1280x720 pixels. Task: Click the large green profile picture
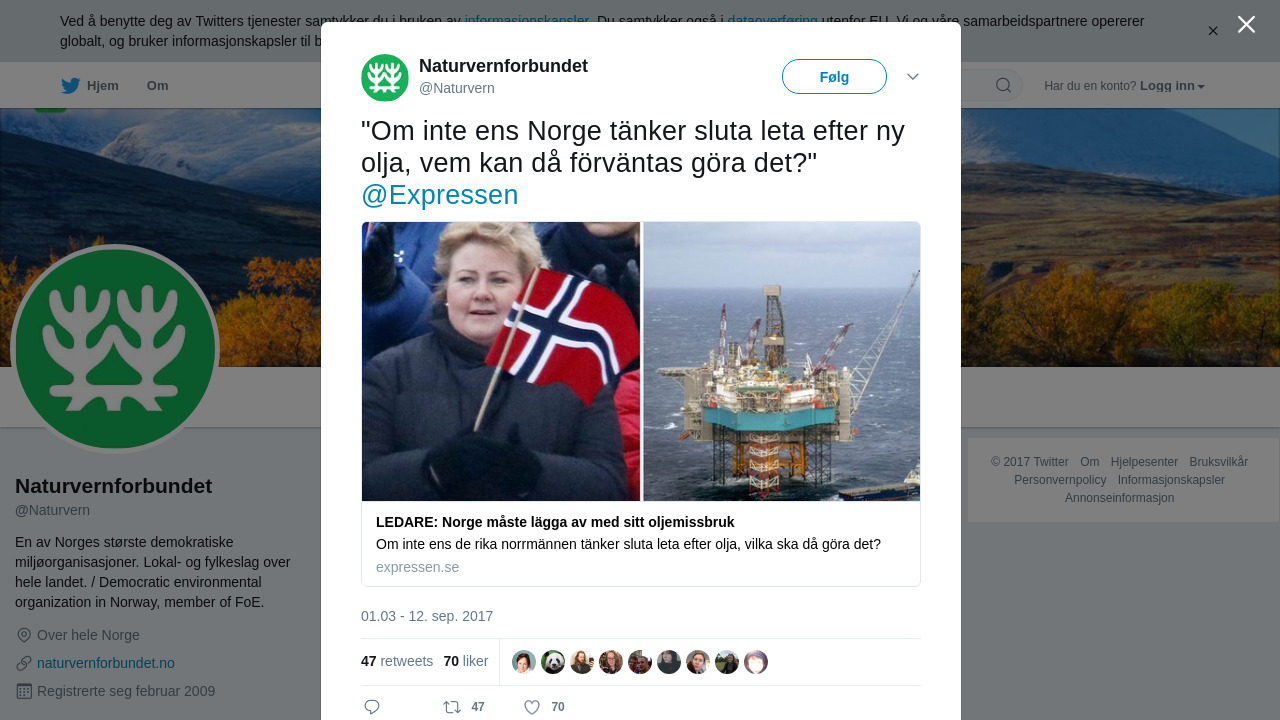pyautogui.click(x=115, y=349)
